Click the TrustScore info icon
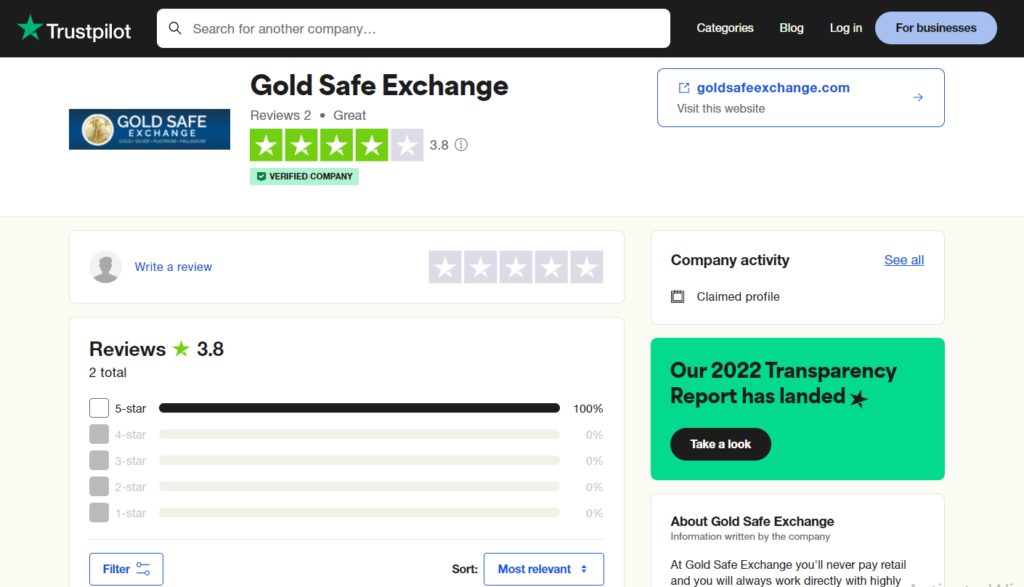Viewport: 1024px width, 587px height. coord(461,145)
